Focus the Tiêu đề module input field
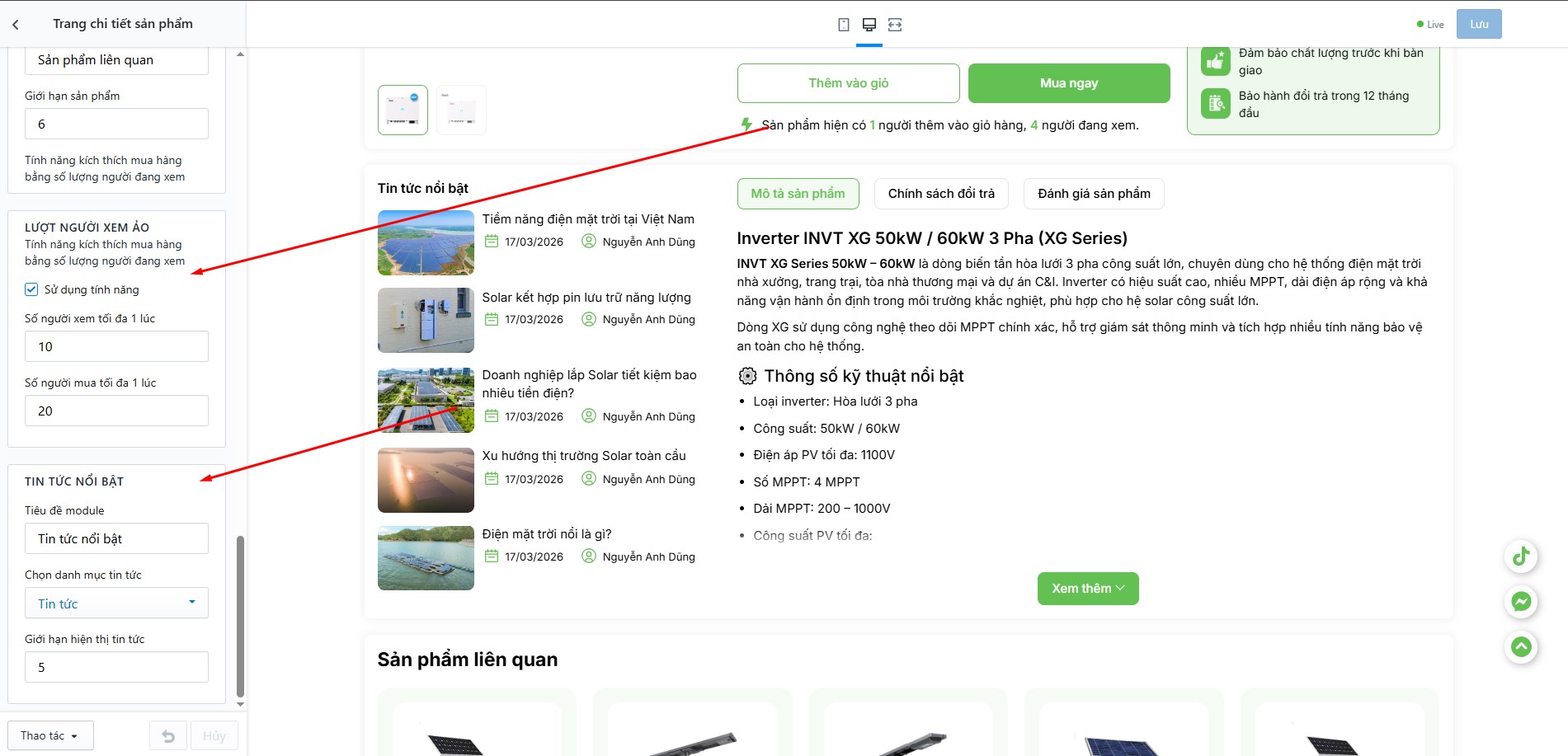This screenshot has width=1568, height=756. pyautogui.click(x=116, y=538)
